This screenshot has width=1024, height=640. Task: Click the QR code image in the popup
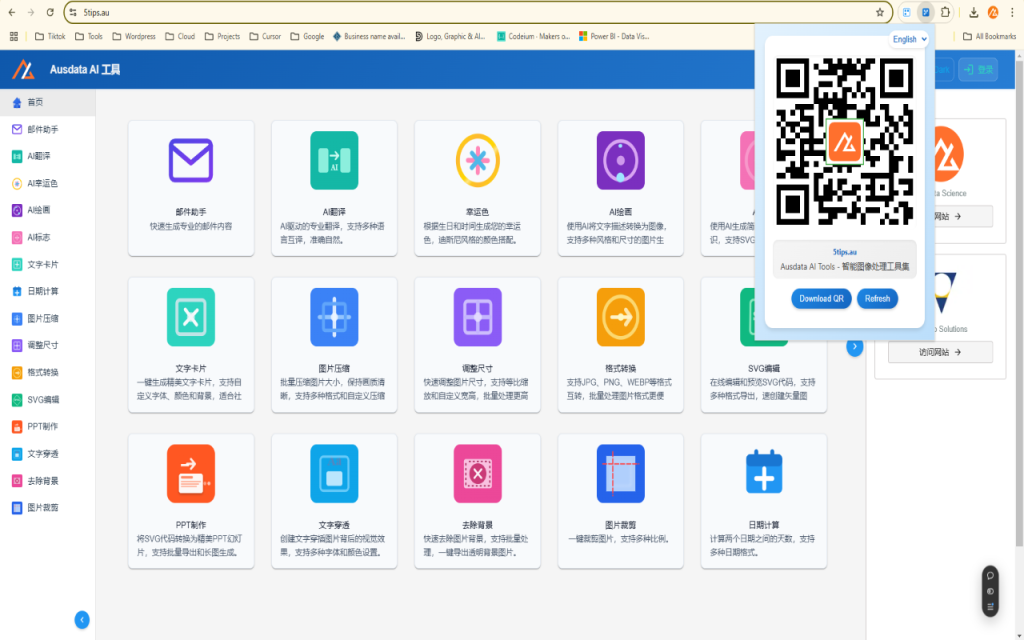[x=844, y=141]
